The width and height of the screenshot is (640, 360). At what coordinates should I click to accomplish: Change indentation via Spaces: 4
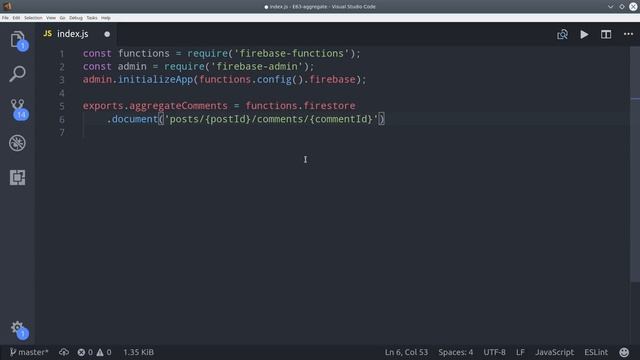point(456,352)
